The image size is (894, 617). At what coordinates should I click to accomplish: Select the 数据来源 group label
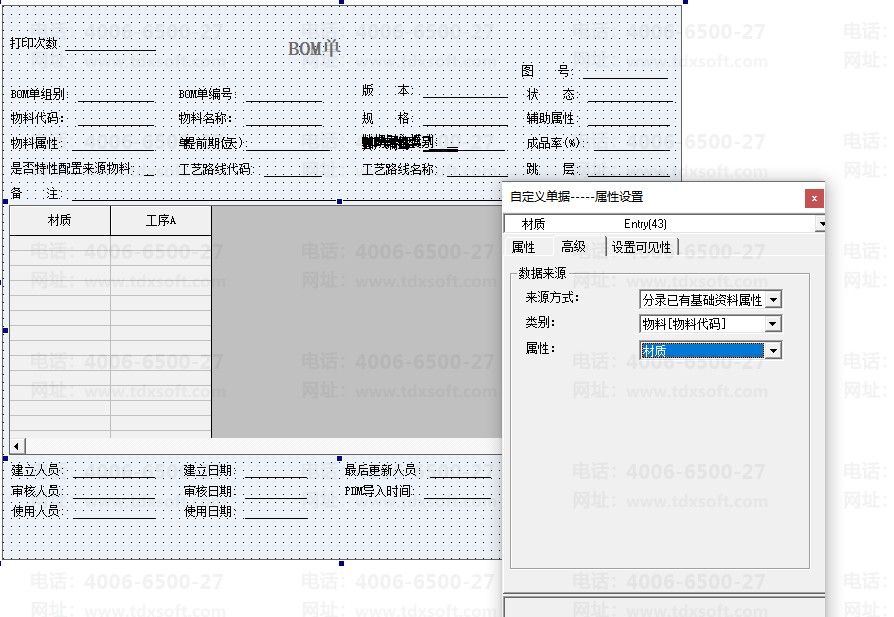pos(542,273)
